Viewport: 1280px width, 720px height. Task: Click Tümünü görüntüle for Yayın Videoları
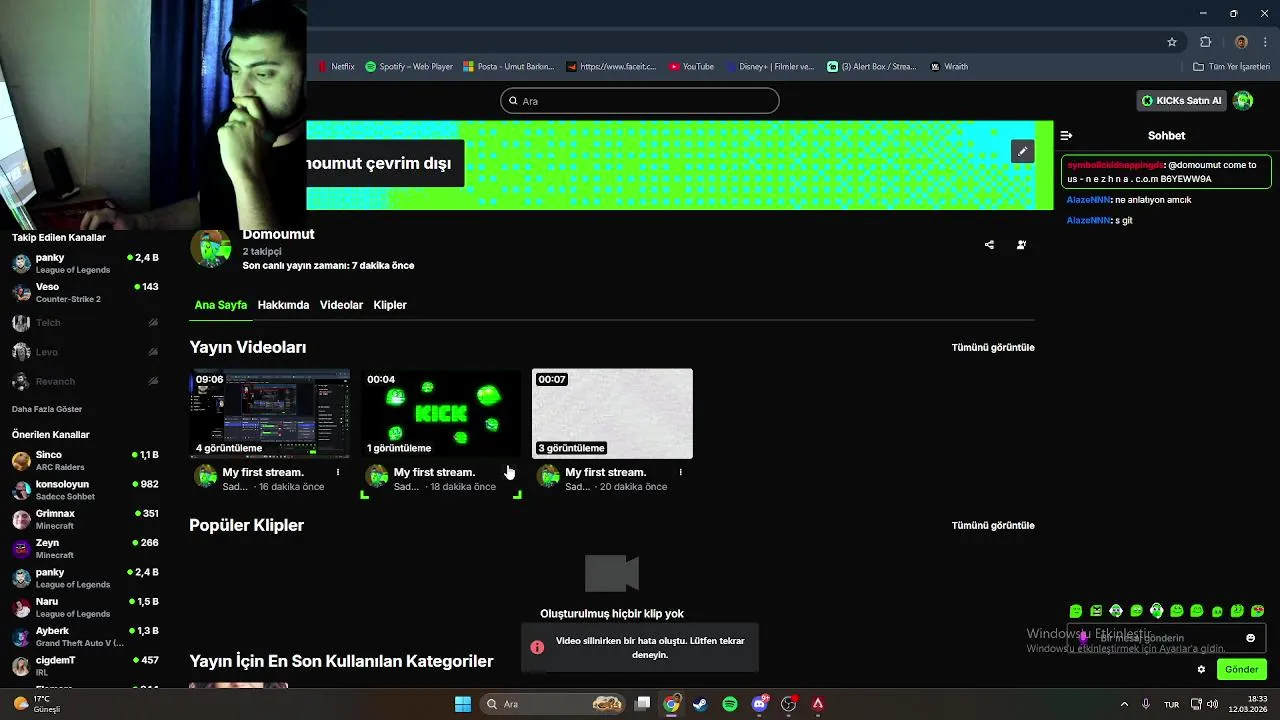pos(993,347)
